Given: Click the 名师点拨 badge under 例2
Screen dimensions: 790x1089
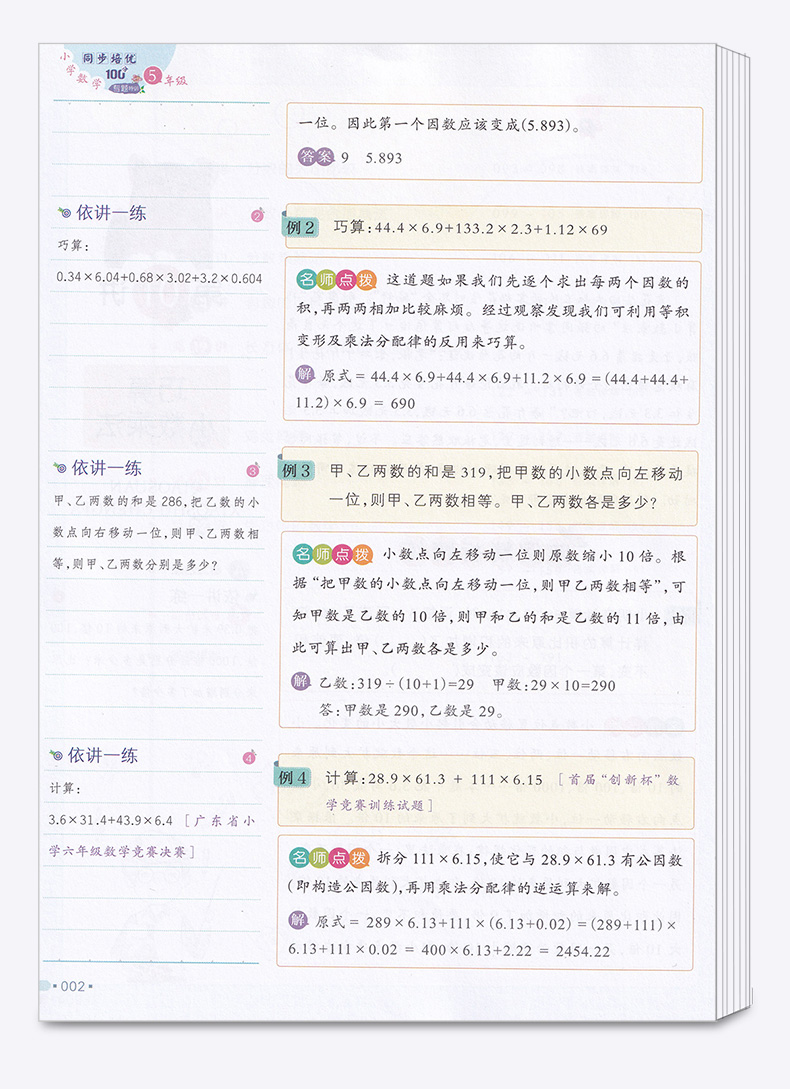Looking at the screenshot, I should point(337,280).
